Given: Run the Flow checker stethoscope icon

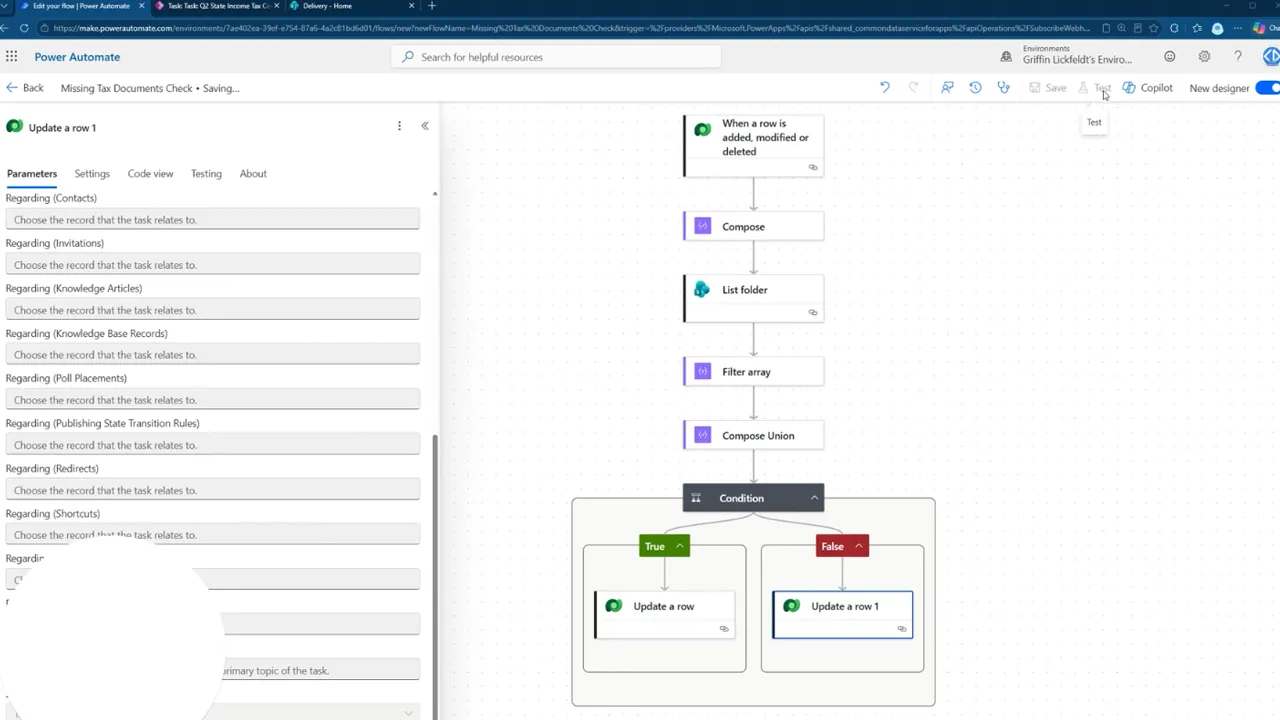Looking at the screenshot, I should (x=1003, y=88).
